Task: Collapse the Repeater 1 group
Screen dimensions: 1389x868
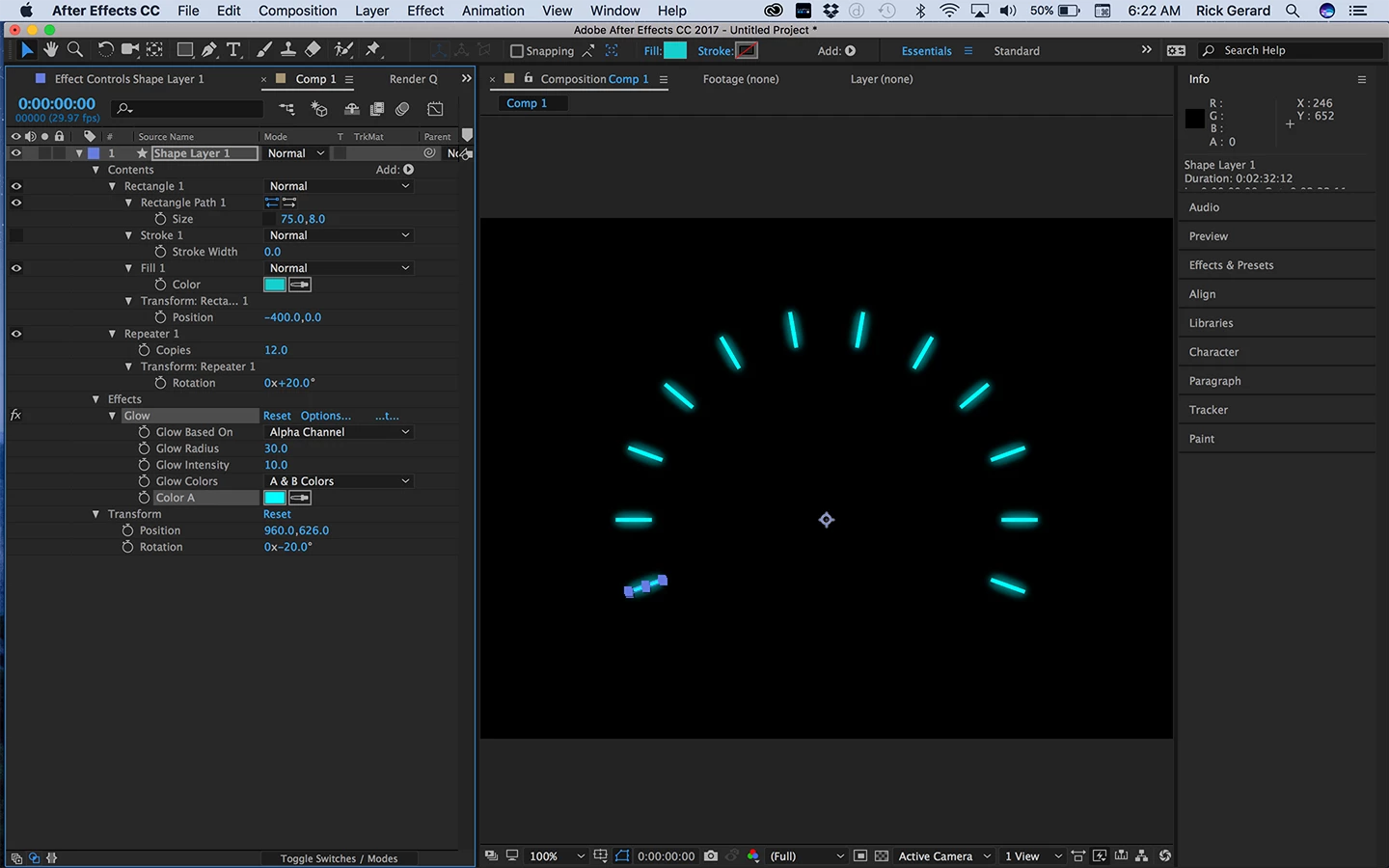Action: click(112, 334)
